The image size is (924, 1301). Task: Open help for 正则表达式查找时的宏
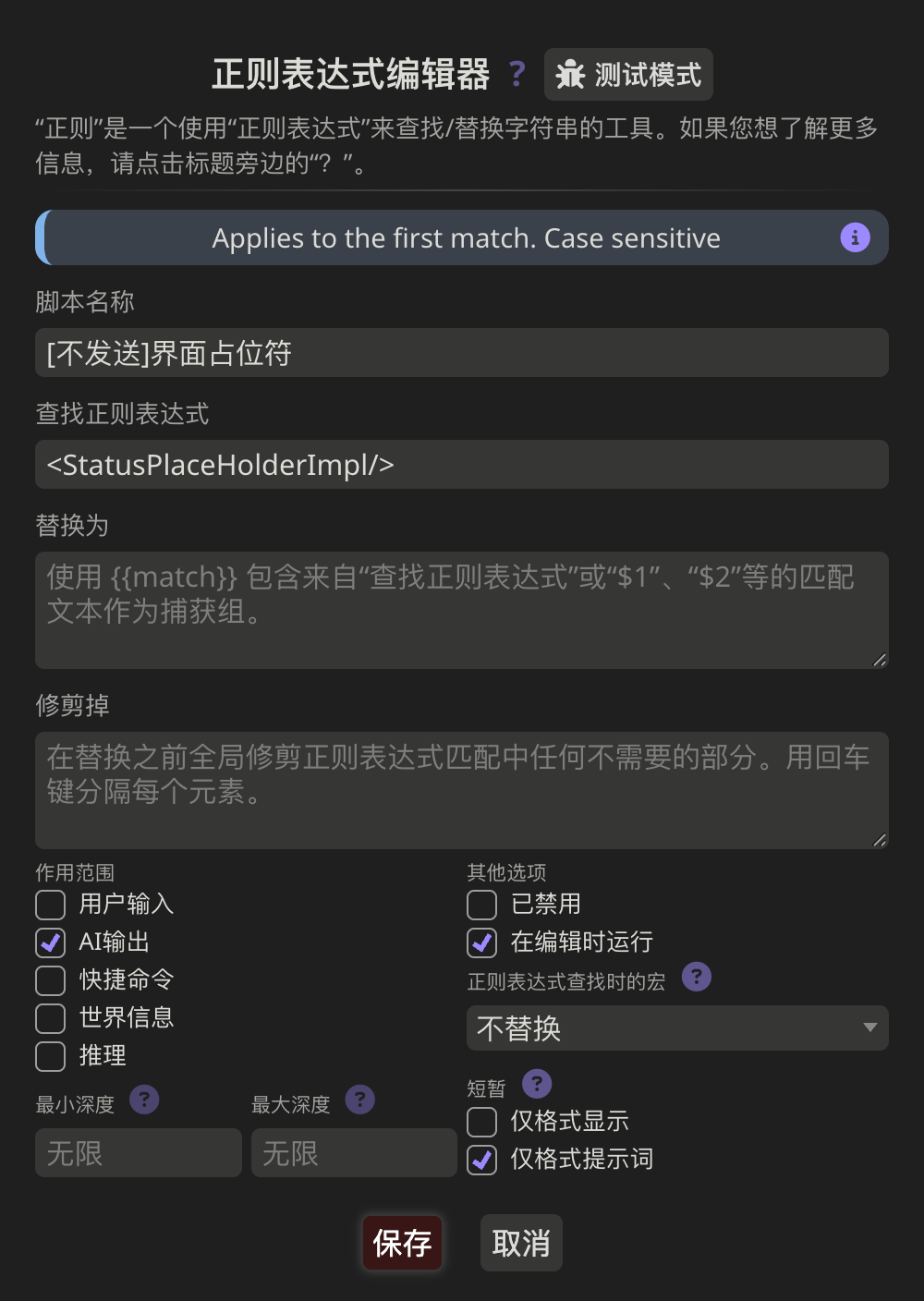point(697,977)
